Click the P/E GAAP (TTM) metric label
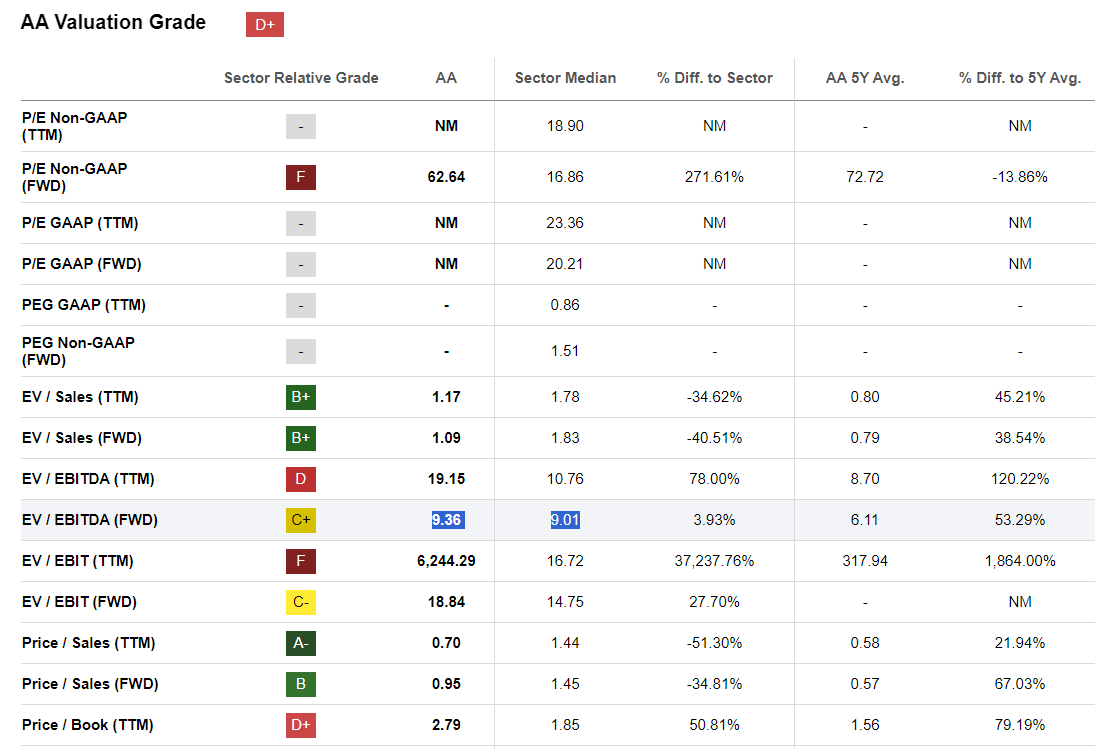The height and width of the screenshot is (749, 1111). pyautogui.click(x=80, y=223)
